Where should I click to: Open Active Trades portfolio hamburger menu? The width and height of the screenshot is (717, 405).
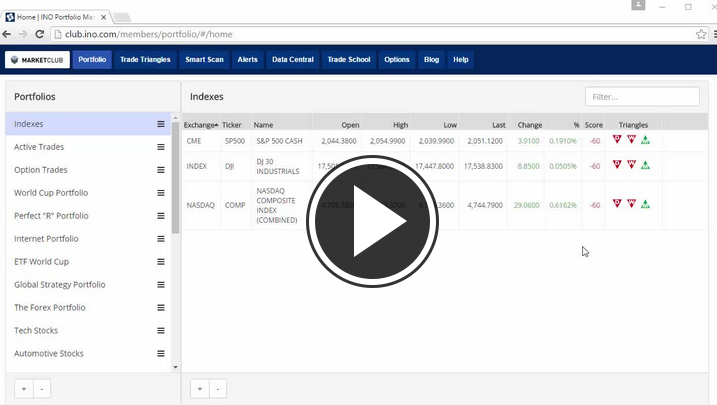pyautogui.click(x=160, y=147)
